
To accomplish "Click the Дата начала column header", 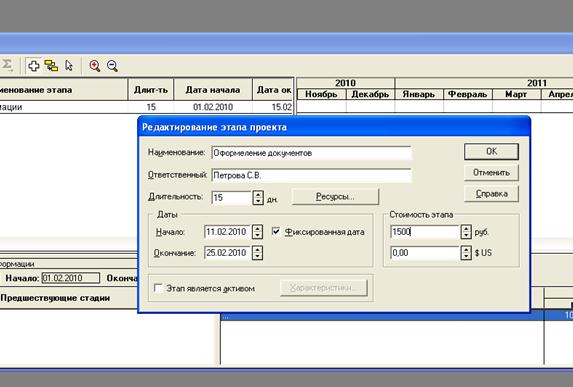I will pyautogui.click(x=213, y=90).
